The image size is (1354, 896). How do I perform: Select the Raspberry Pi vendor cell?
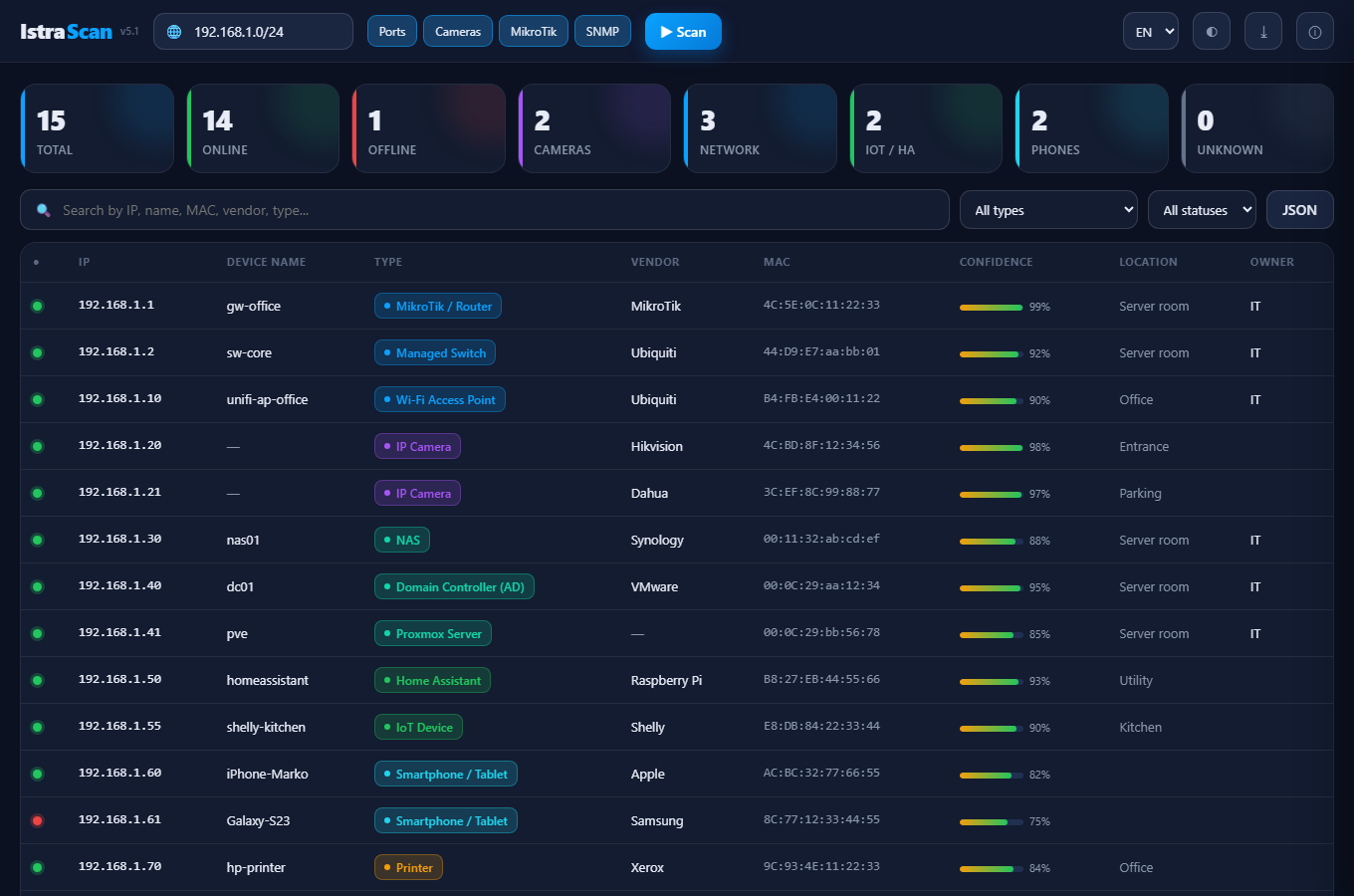667,681
